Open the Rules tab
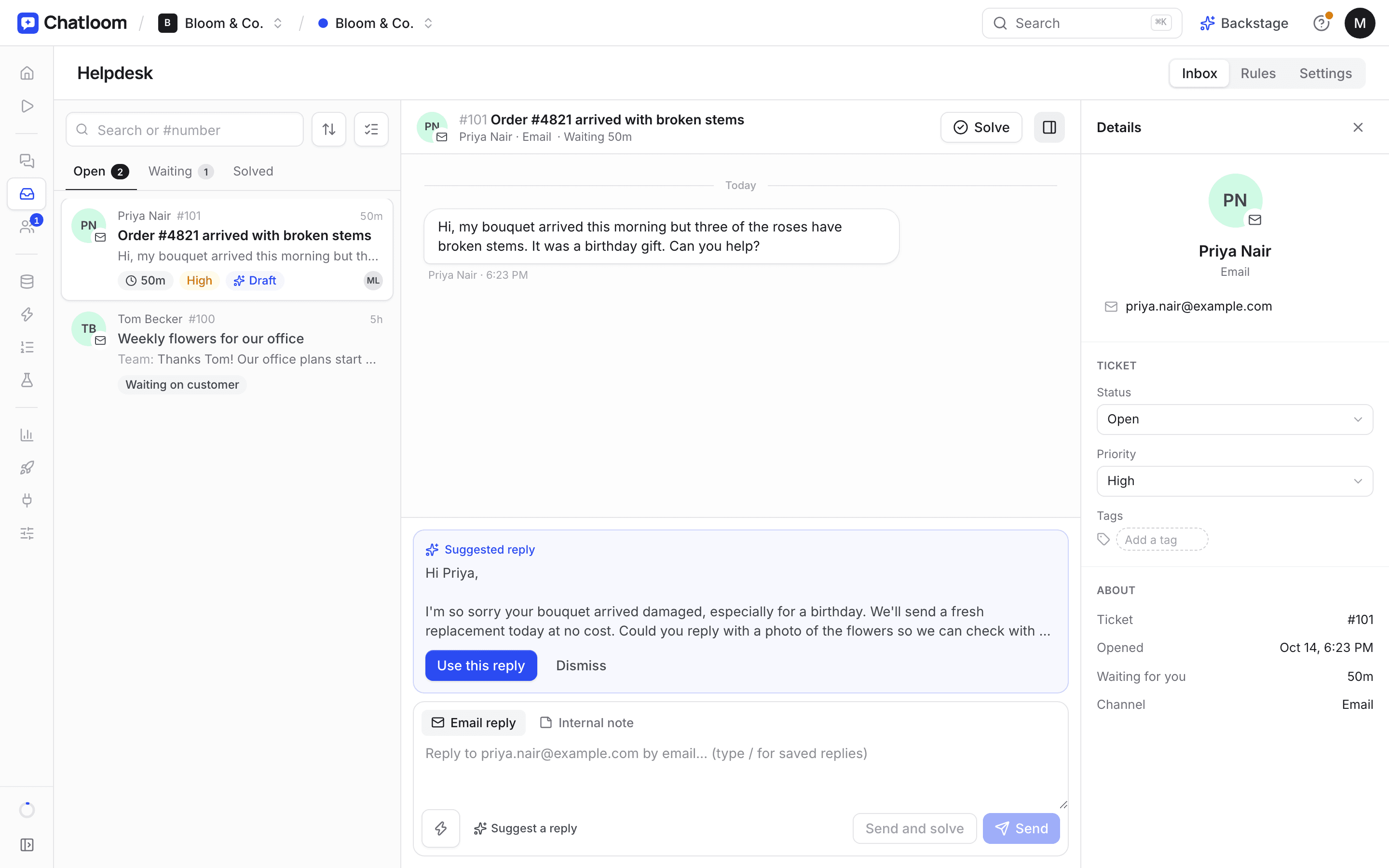This screenshot has height=868, width=1389. click(x=1257, y=73)
